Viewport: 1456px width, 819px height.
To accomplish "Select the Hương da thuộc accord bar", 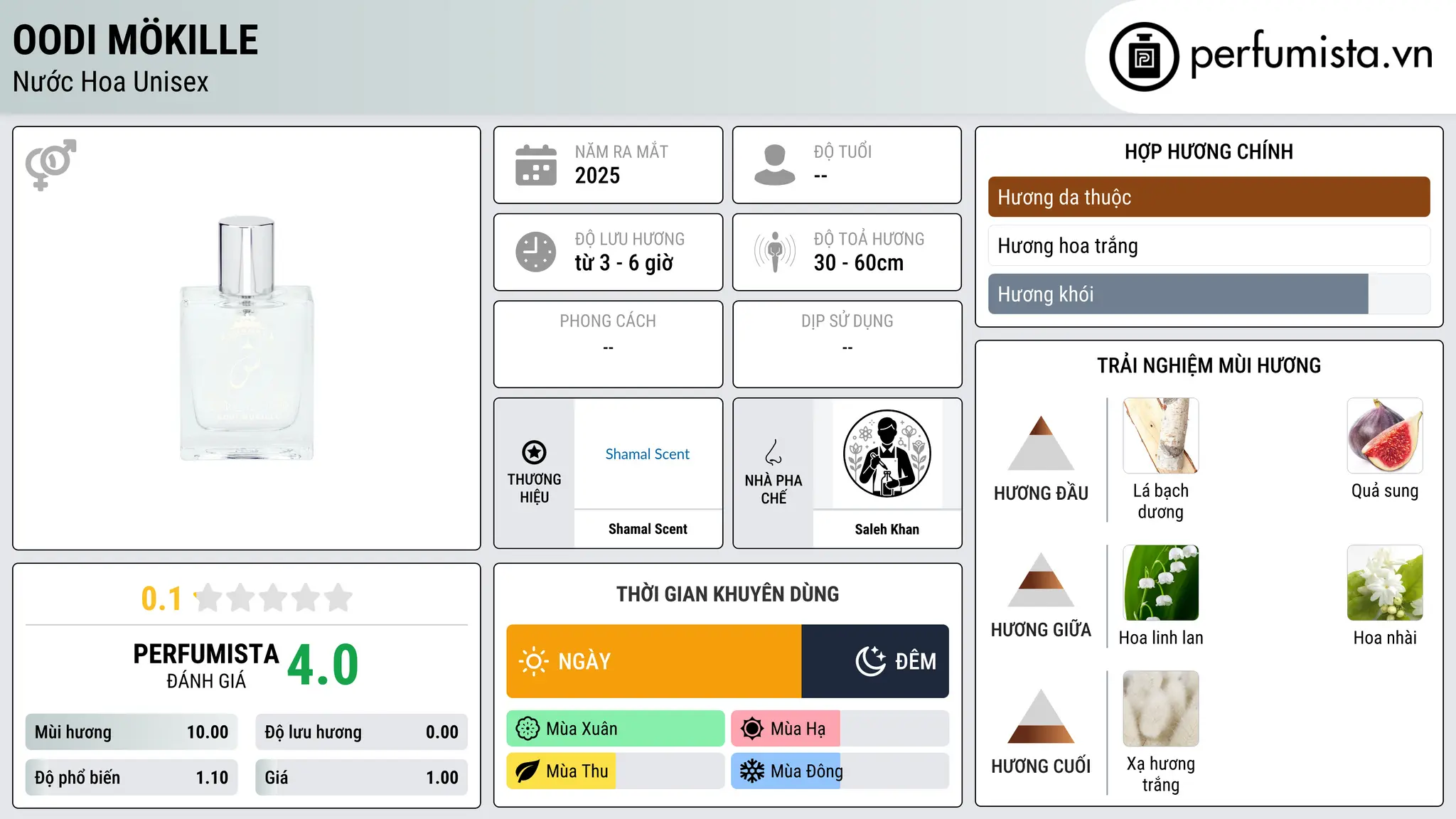I will 1209,197.
